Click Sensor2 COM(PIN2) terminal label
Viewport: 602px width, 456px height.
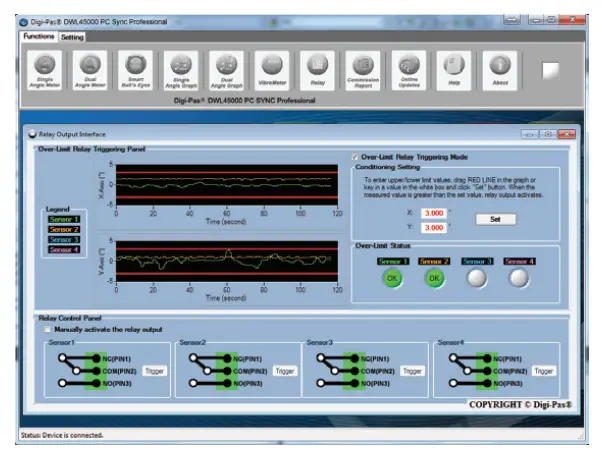pos(250,371)
